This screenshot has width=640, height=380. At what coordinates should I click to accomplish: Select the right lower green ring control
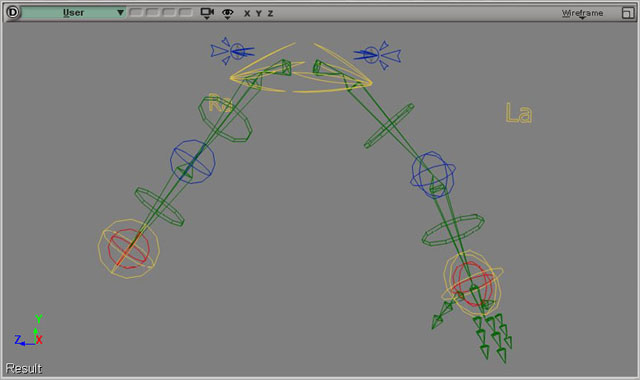[x=453, y=230]
